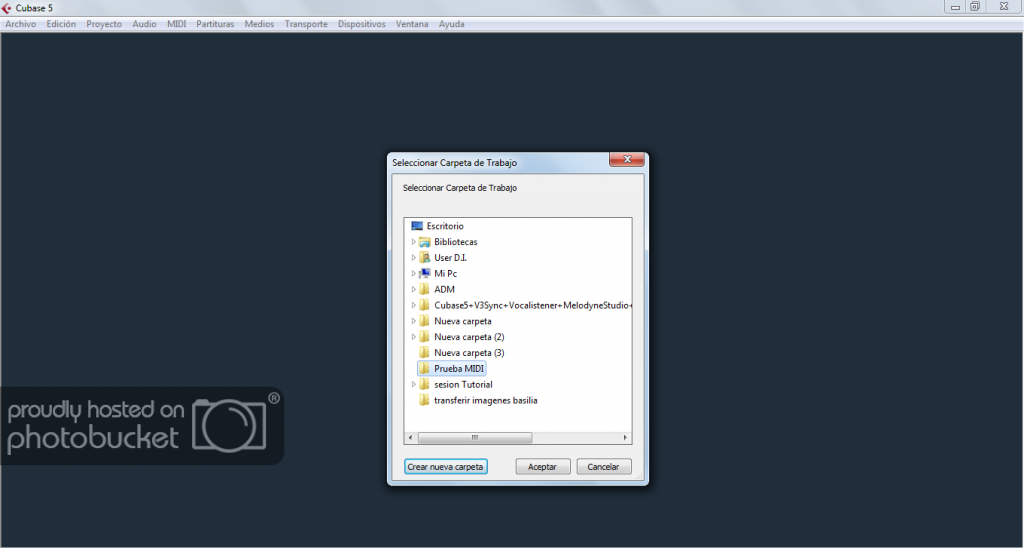Open the Transporte menu
This screenshot has width=1024, height=548.
point(306,24)
